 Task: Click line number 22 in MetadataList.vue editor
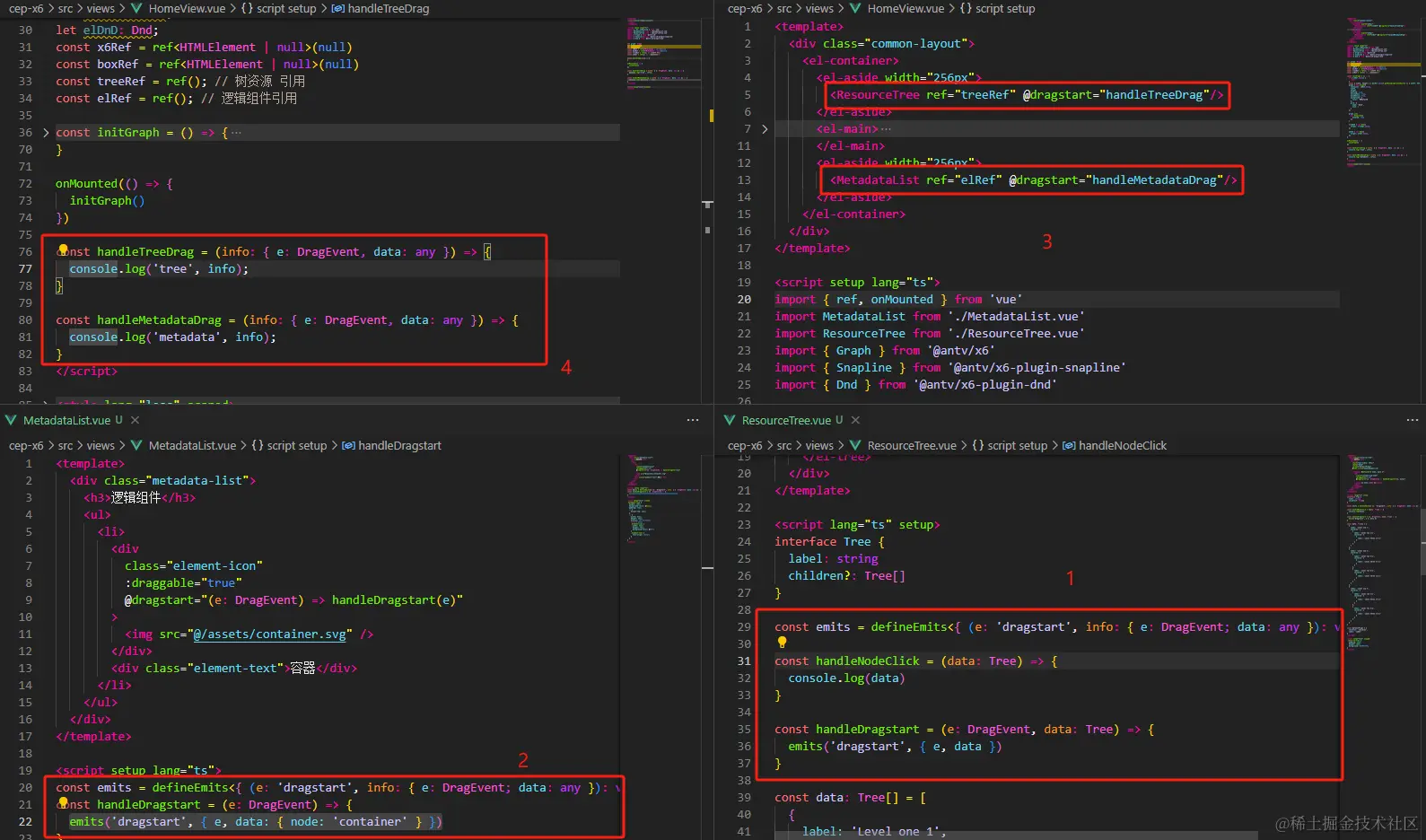click(25, 822)
